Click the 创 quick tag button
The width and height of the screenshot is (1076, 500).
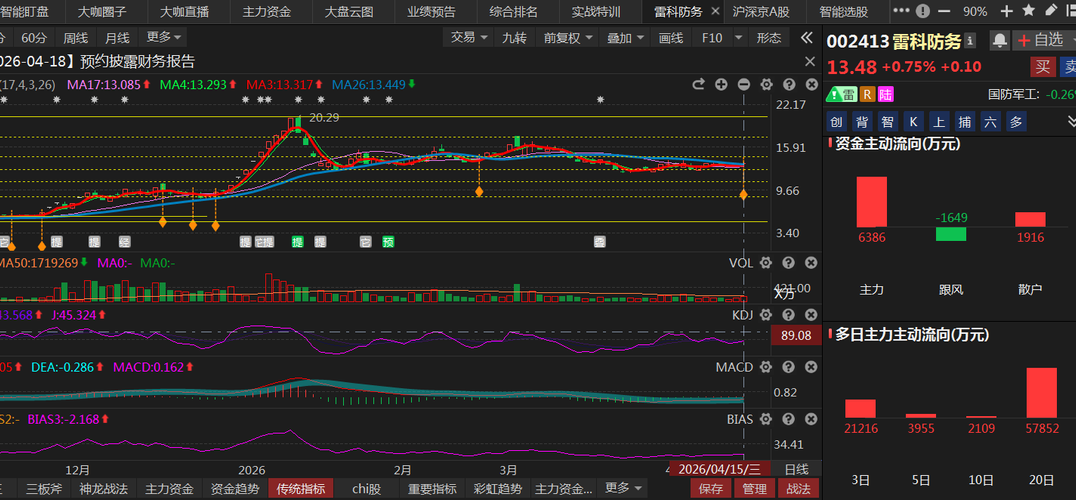point(836,122)
